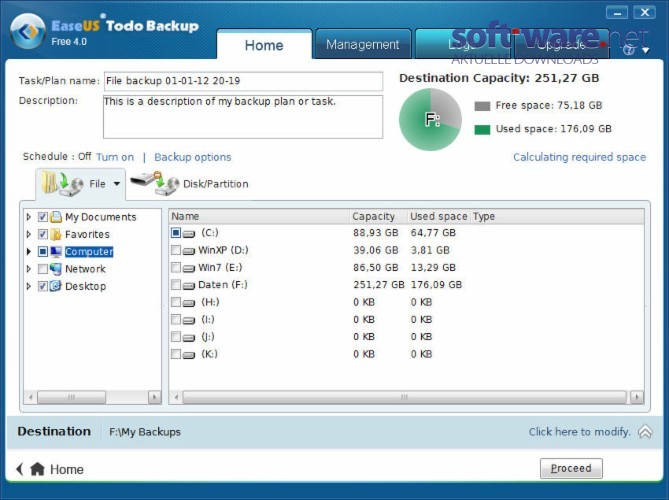Image resolution: width=669 pixels, height=500 pixels.
Task: Click the Description text area
Action: tap(243, 117)
